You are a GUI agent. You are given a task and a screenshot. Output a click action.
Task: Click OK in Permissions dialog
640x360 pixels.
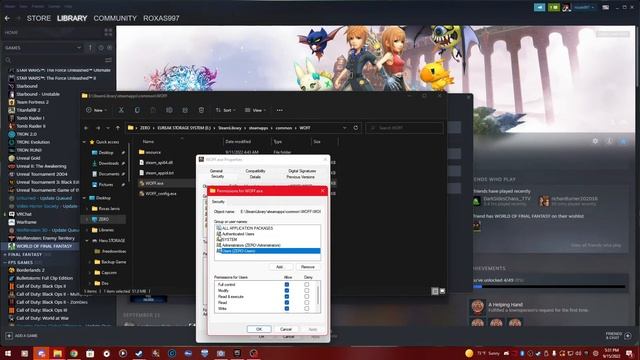coord(259,329)
